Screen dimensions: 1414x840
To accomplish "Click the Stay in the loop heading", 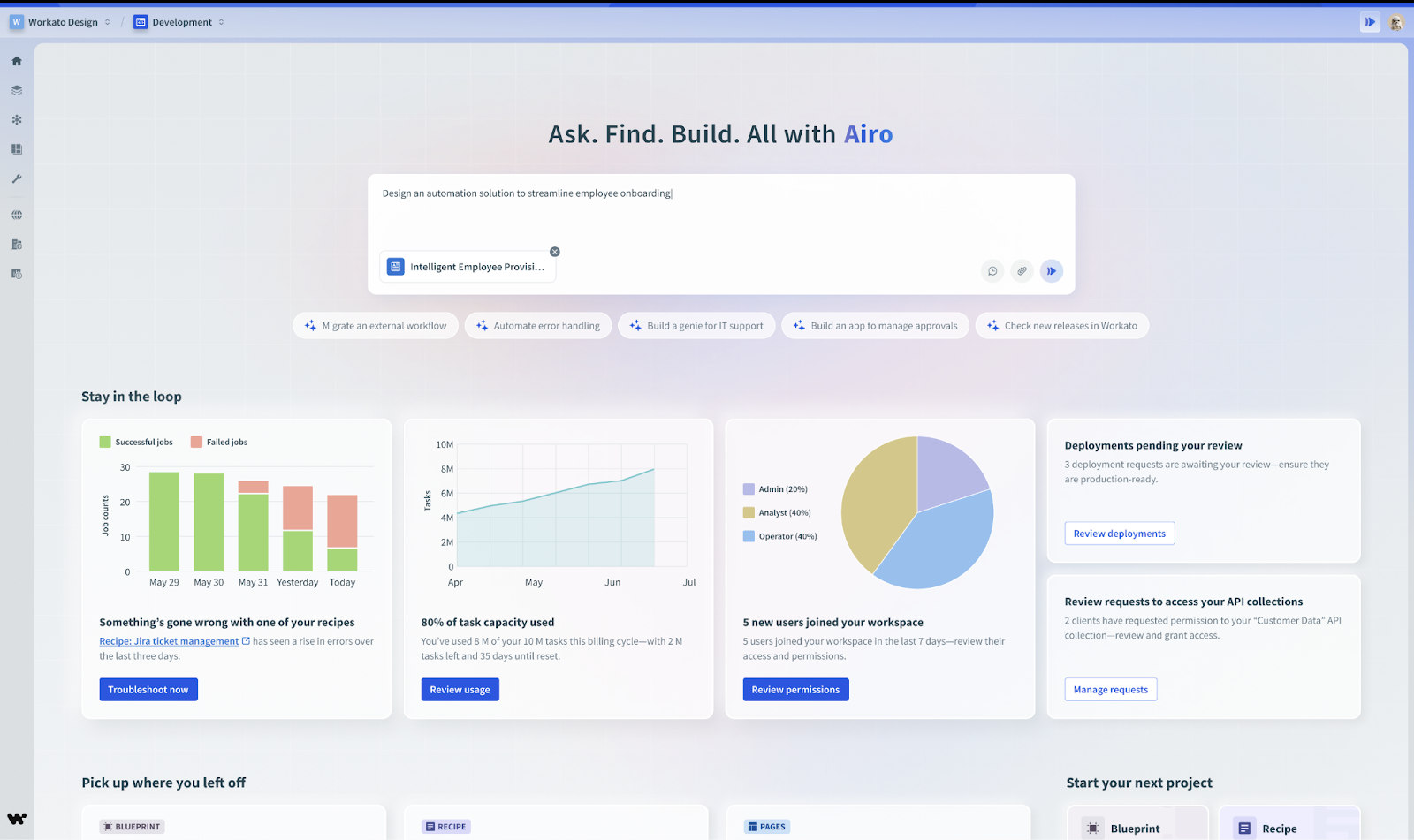I will pyautogui.click(x=132, y=397).
